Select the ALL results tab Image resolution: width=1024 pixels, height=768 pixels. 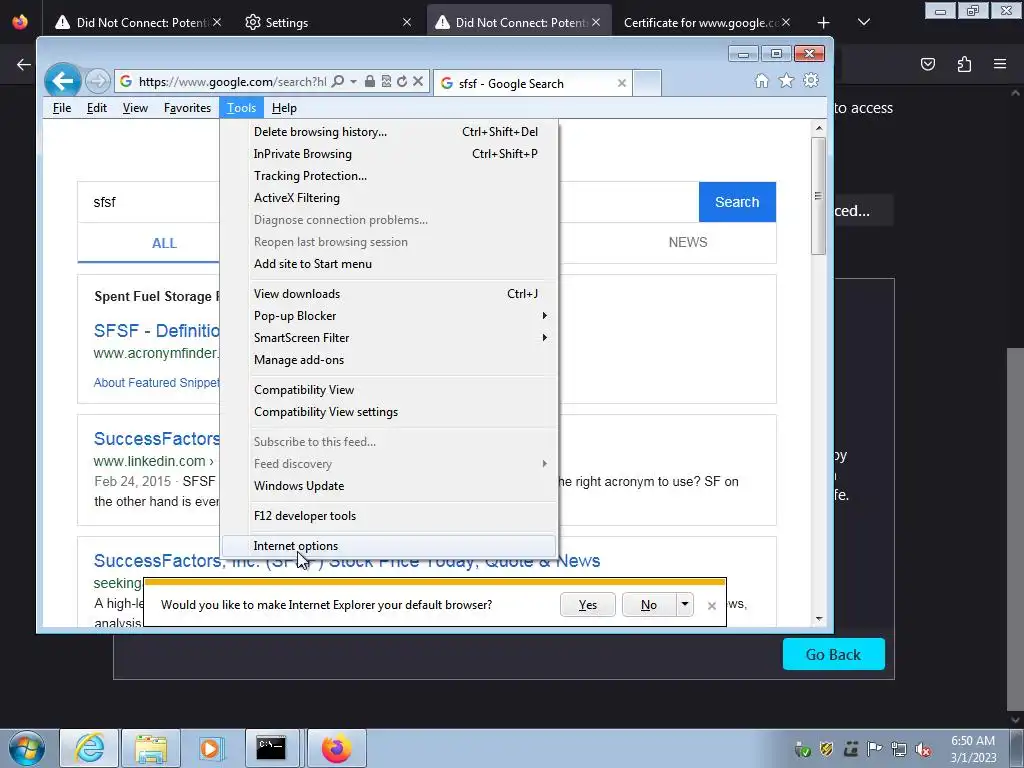click(164, 243)
